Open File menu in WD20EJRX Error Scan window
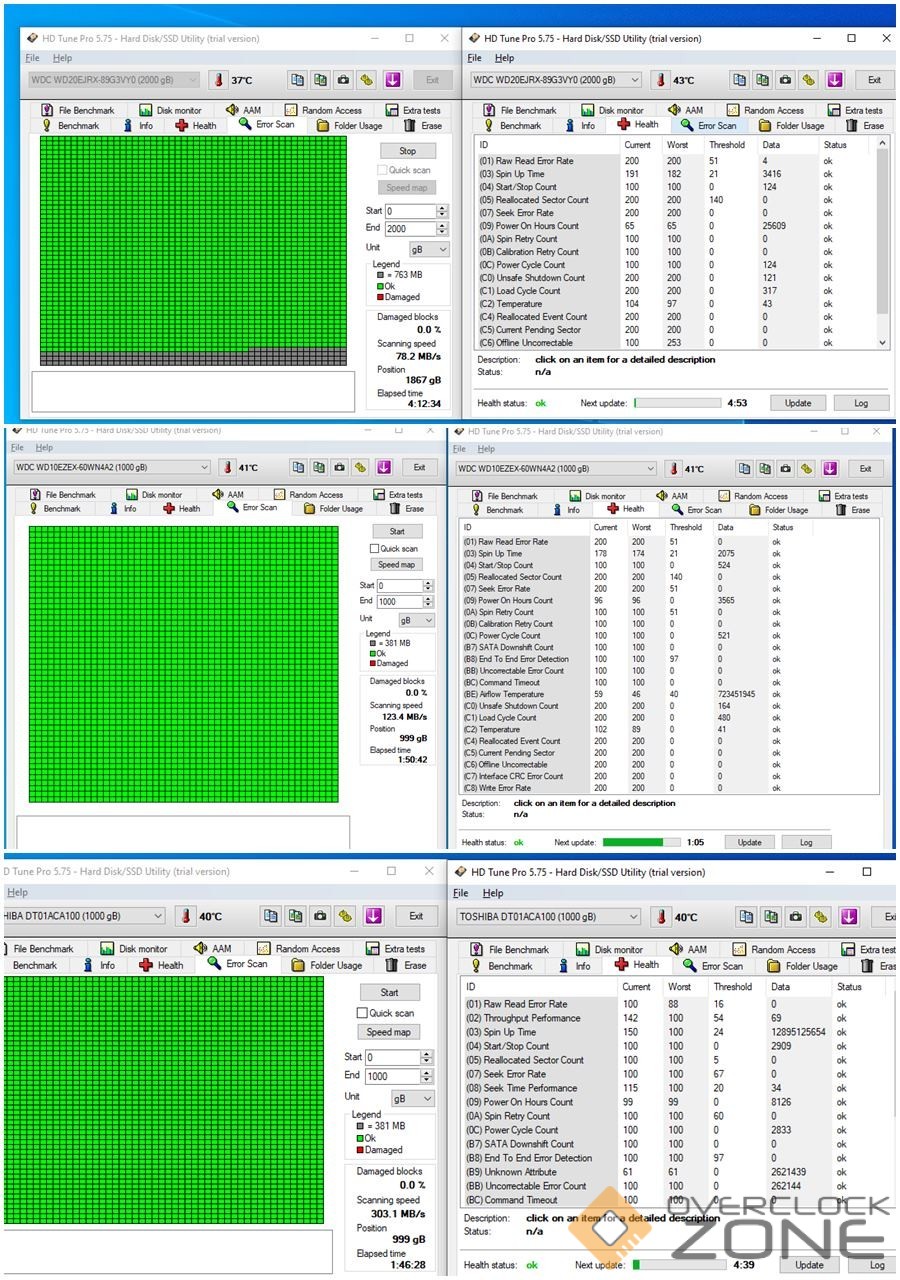 click(32, 58)
